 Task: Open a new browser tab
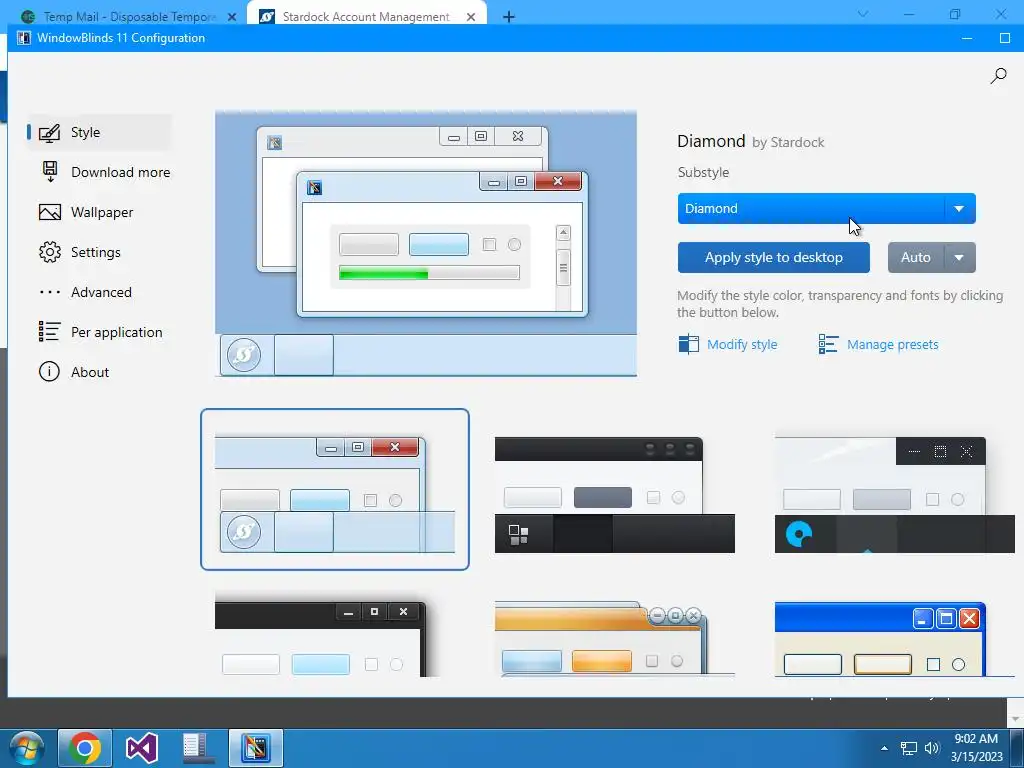tap(509, 17)
